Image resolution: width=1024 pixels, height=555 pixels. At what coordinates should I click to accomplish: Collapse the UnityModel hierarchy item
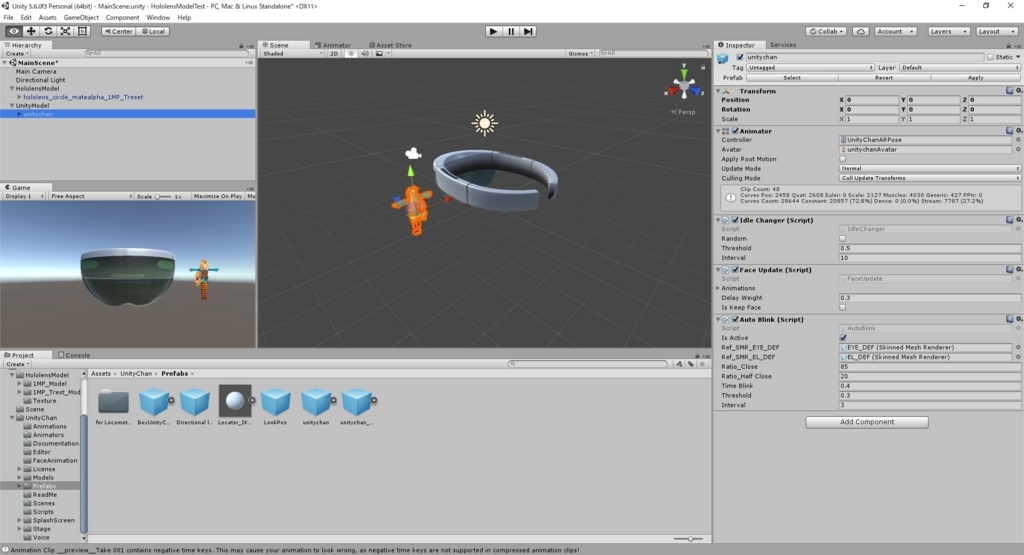(x=12, y=105)
